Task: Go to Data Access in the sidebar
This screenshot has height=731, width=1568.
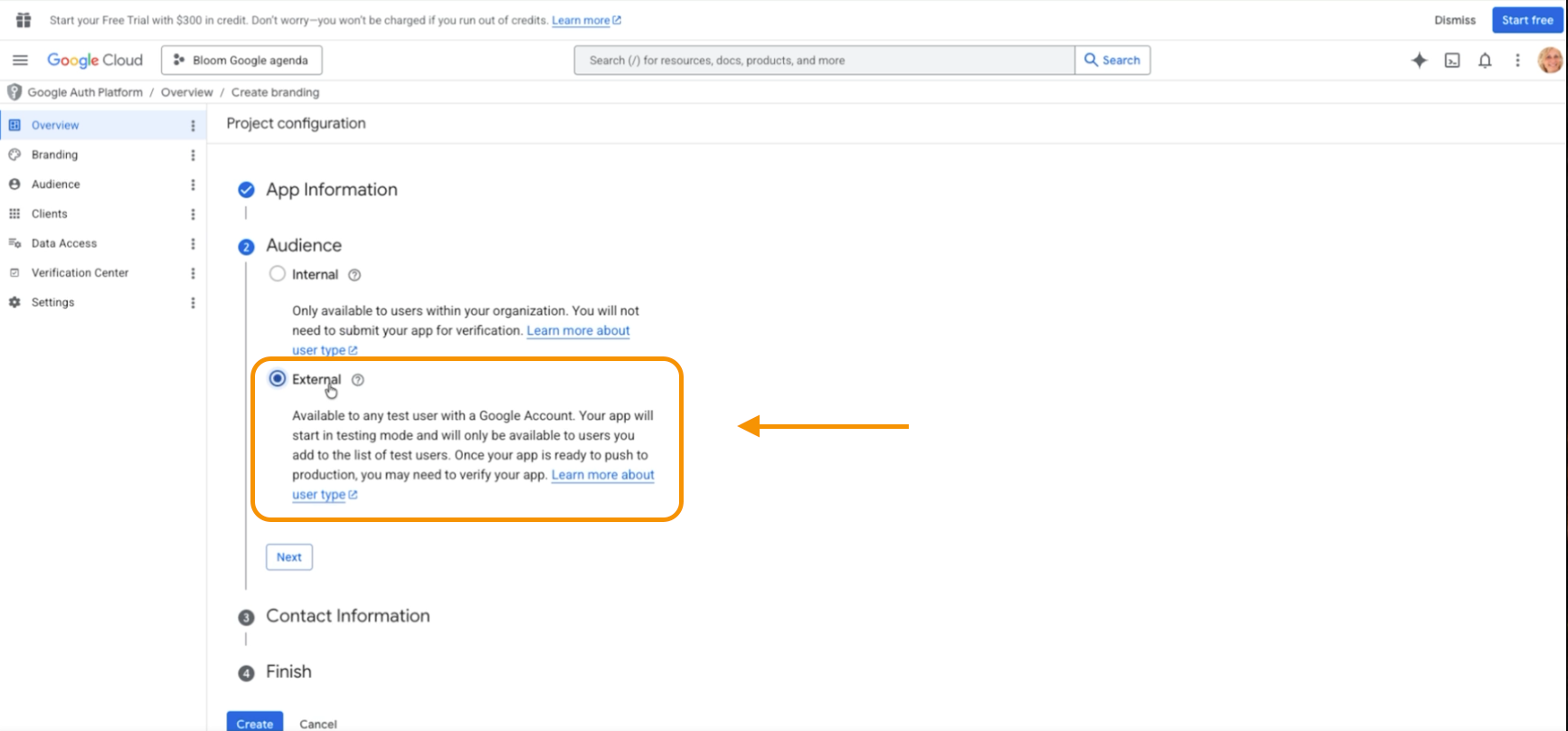Action: tap(64, 243)
